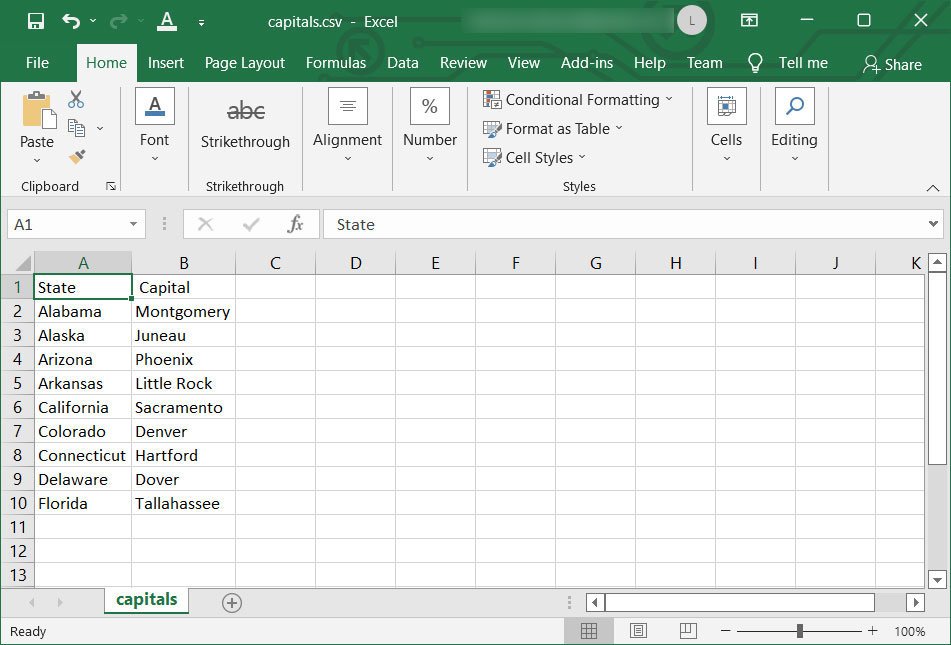Click the Copy icon
The image size is (951, 645).
(x=76, y=128)
